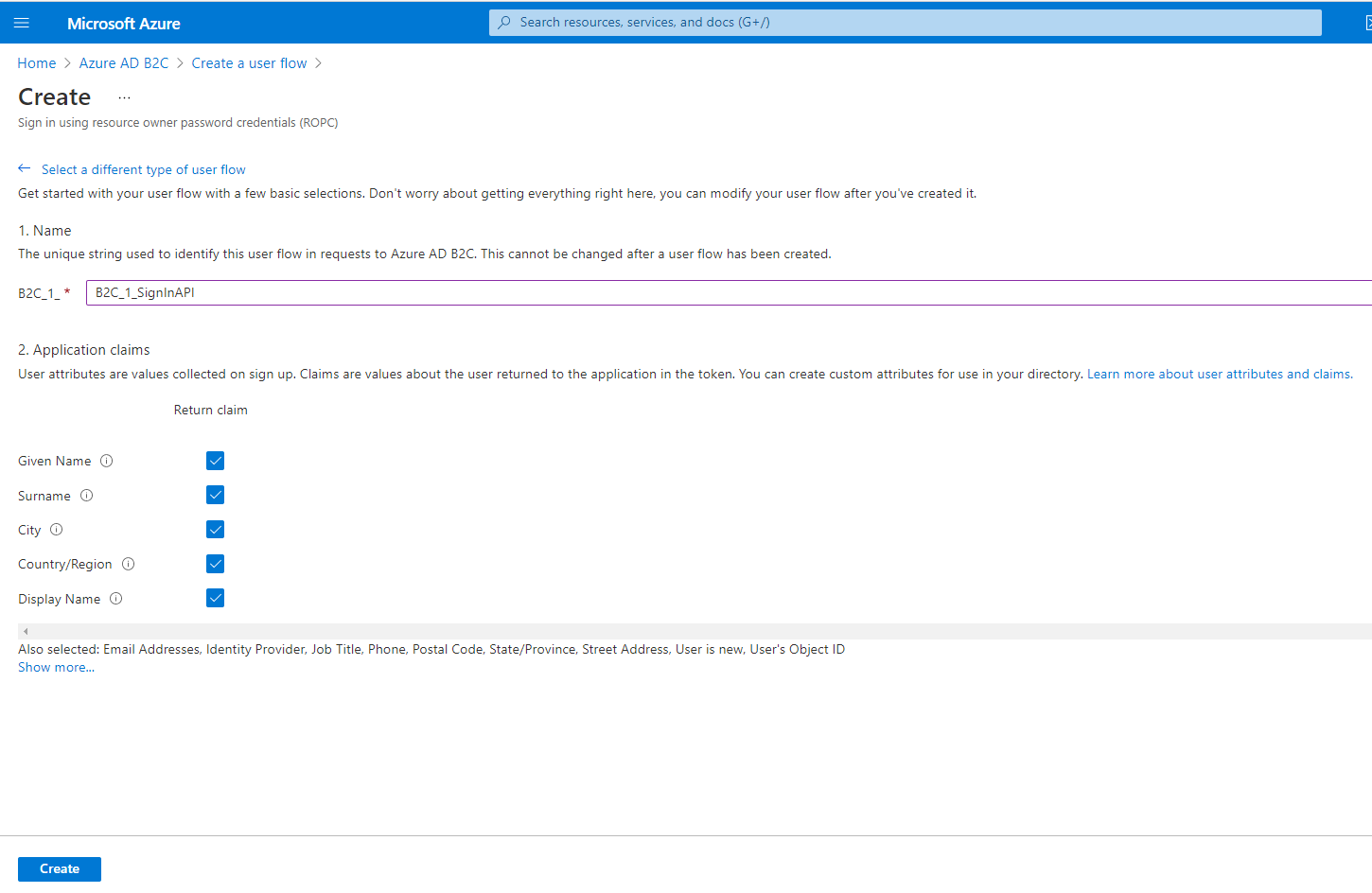Open the portal hamburger menu
This screenshot has height=893, width=1372.
point(22,22)
